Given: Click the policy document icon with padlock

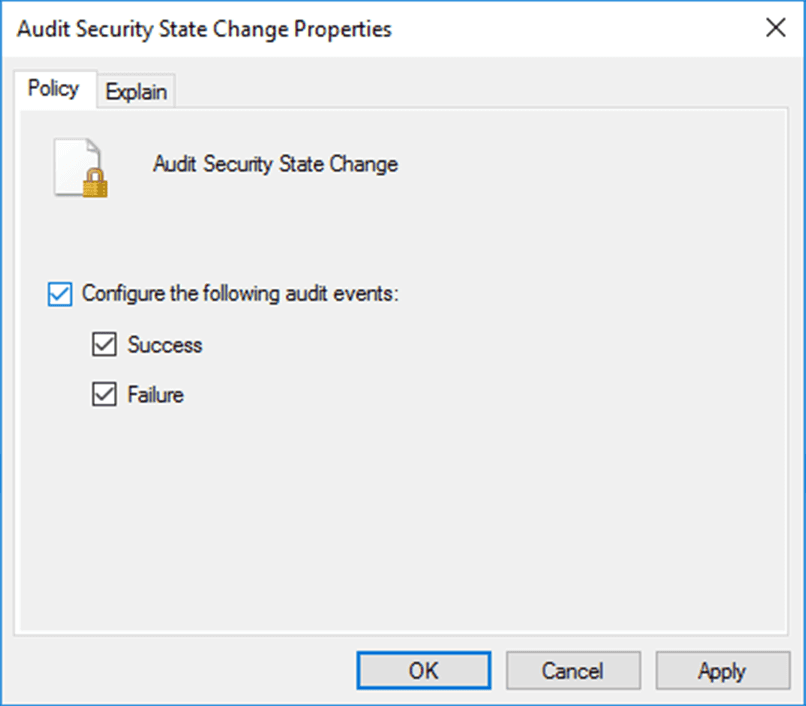Looking at the screenshot, I should [x=78, y=165].
